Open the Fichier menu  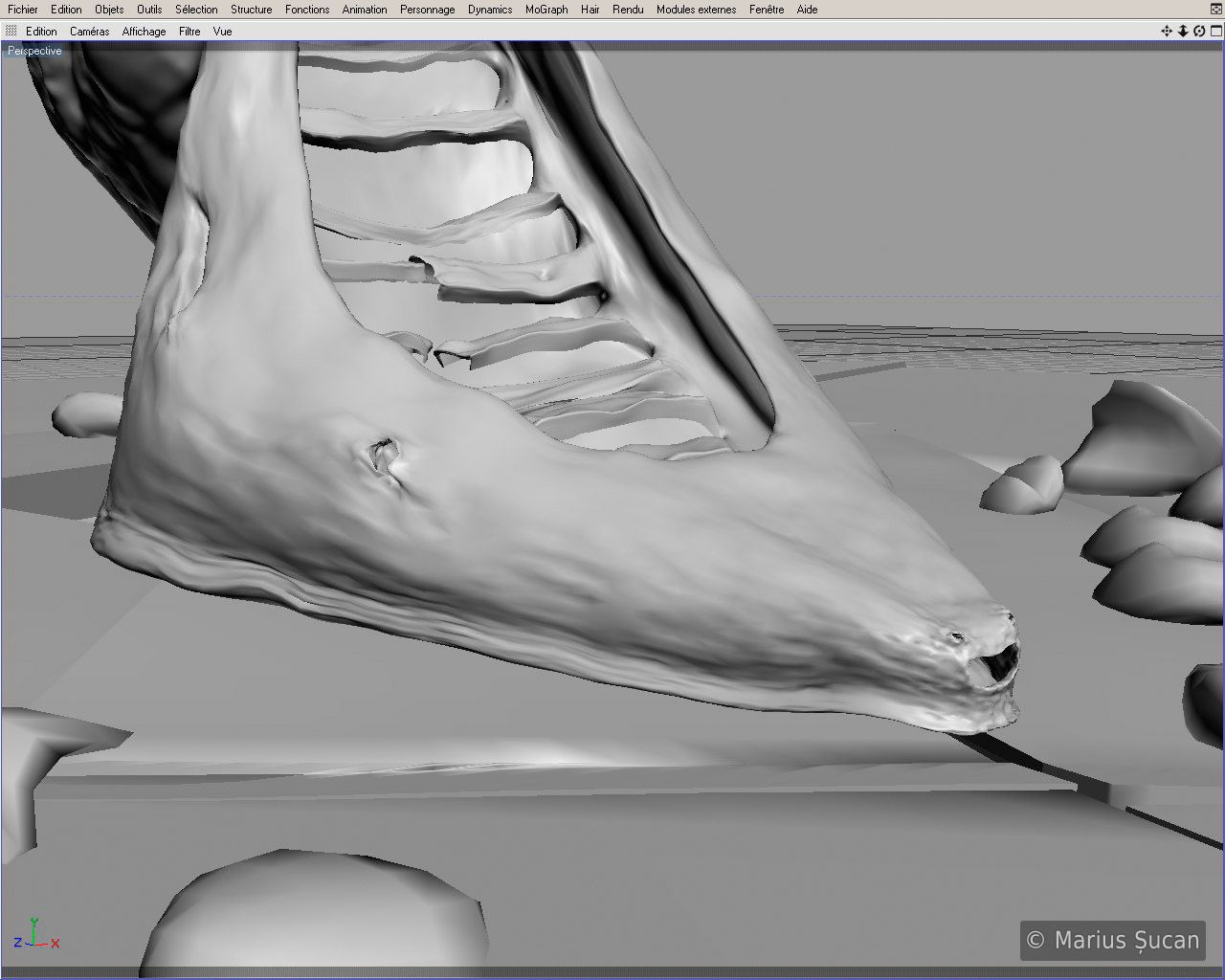23,10
